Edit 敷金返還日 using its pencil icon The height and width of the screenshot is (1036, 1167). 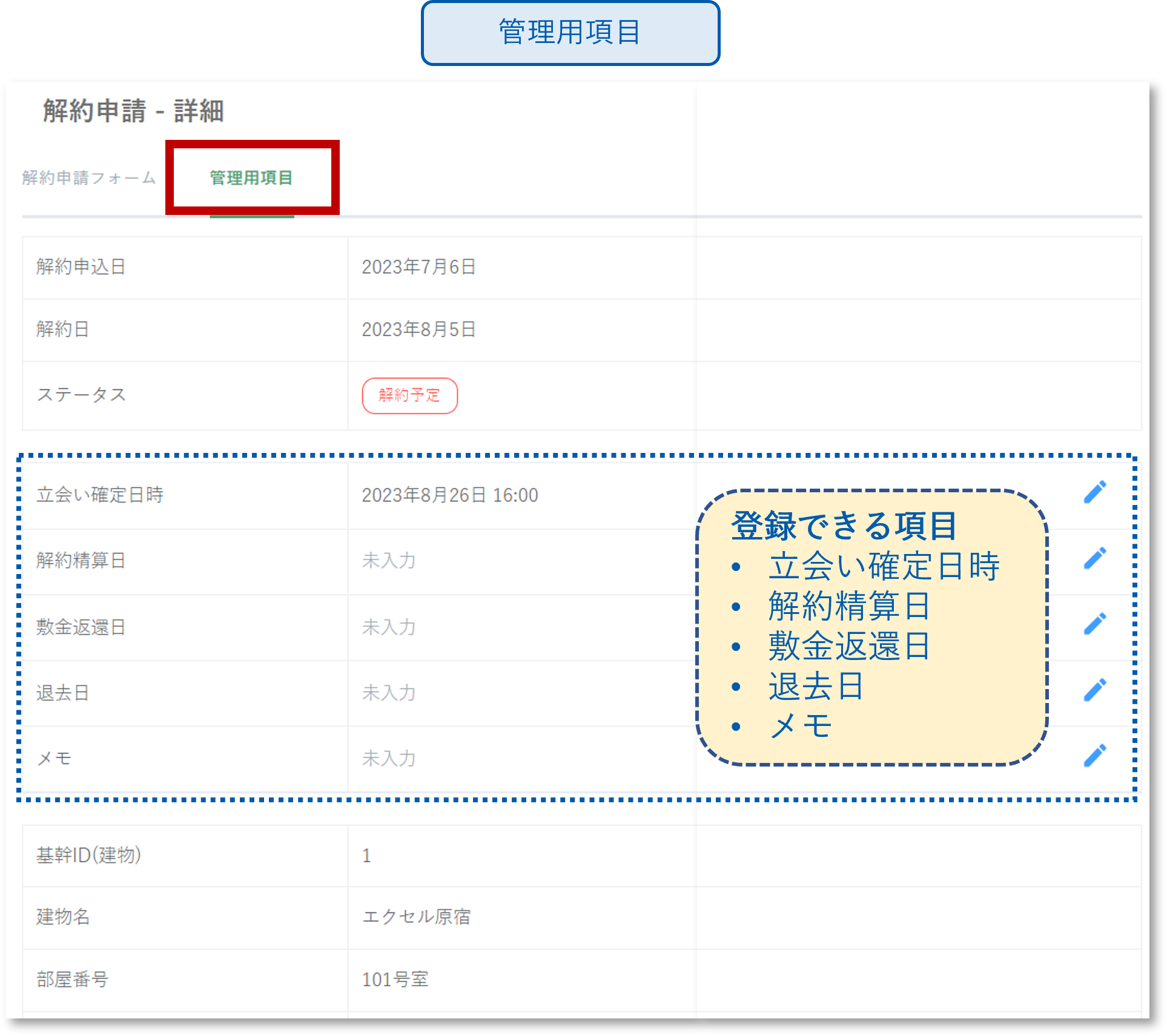1094,624
